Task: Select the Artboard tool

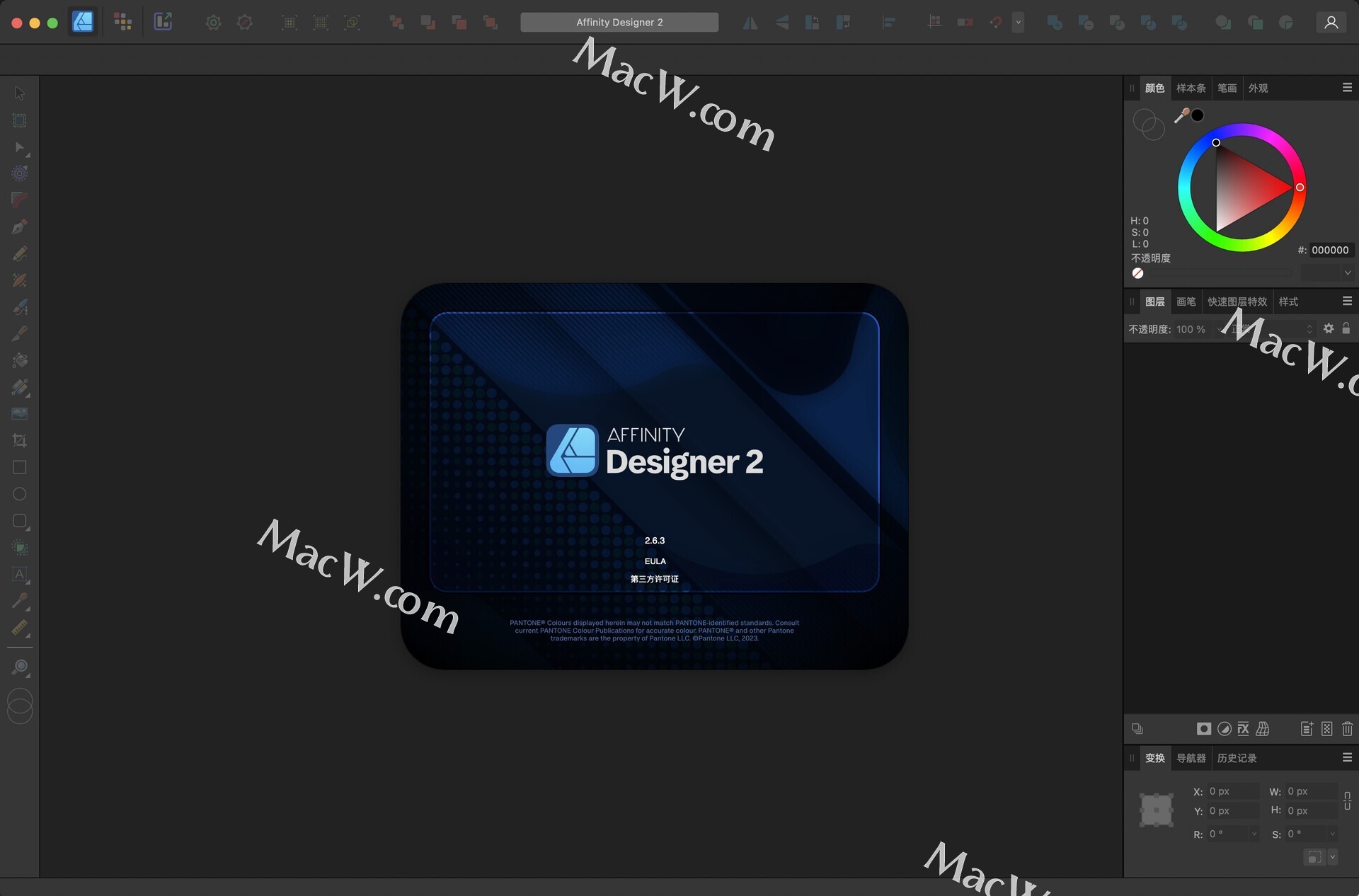Action: click(x=20, y=120)
